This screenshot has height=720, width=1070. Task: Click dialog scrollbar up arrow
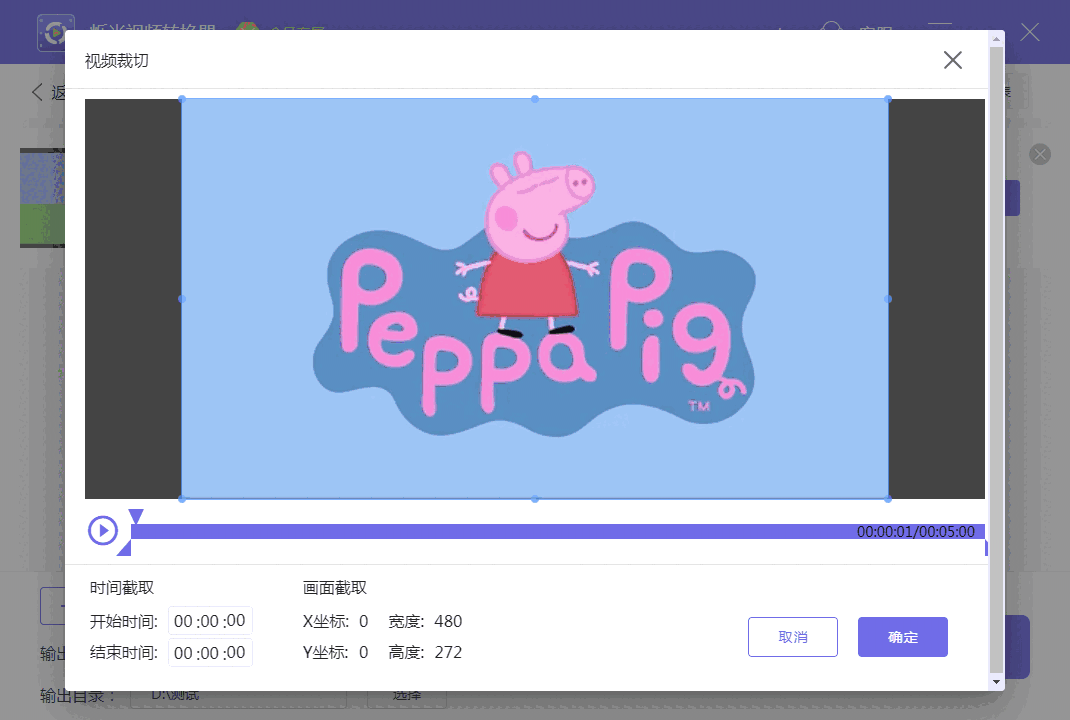point(996,39)
